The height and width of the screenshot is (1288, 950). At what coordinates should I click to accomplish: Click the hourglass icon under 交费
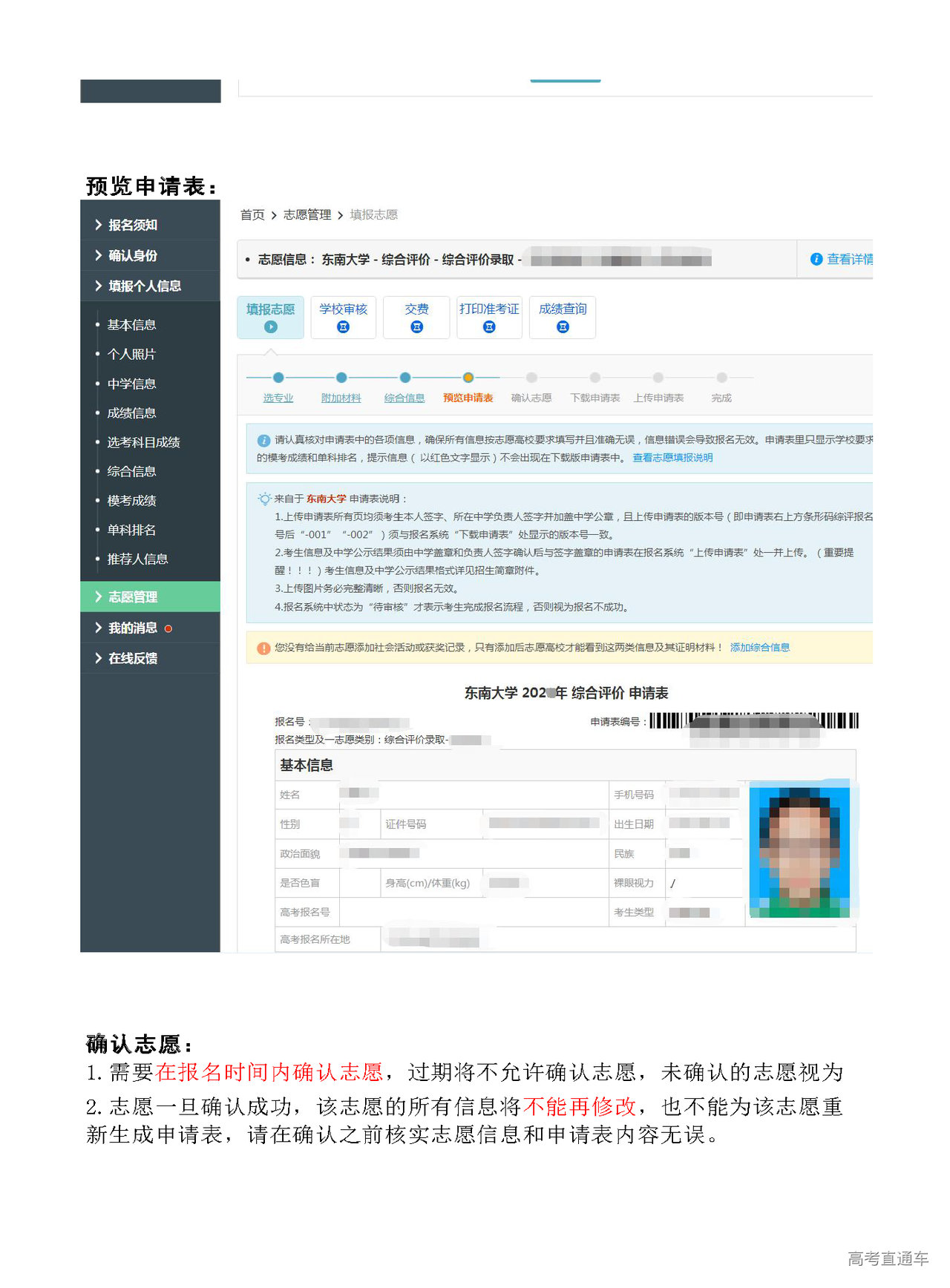click(416, 326)
